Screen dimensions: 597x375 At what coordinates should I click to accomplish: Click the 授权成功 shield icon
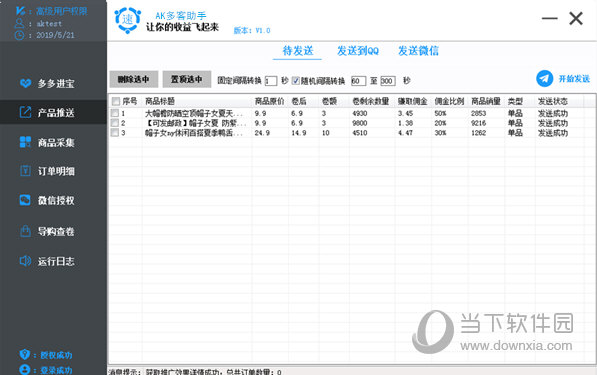(24, 354)
